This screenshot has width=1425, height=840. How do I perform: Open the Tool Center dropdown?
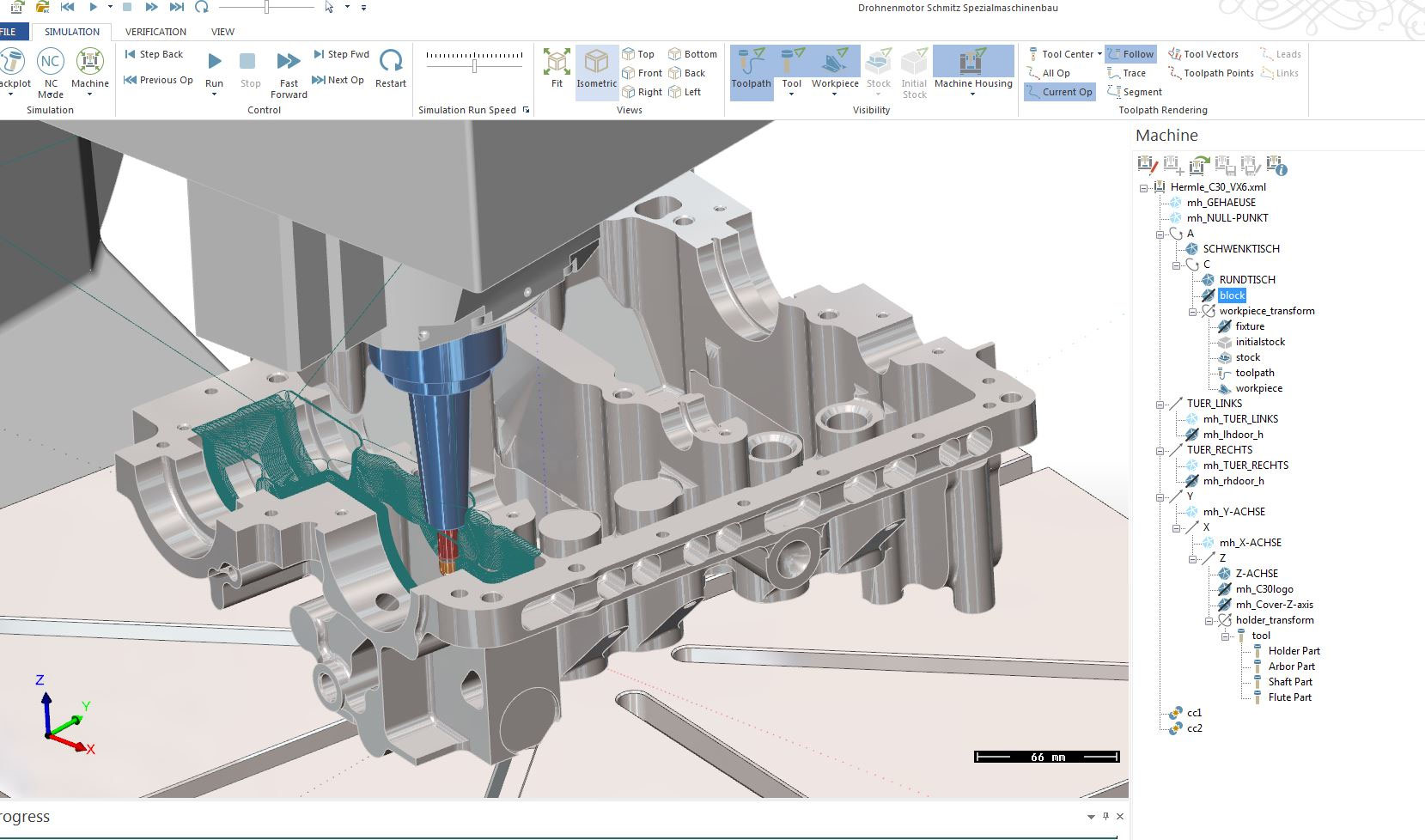point(1098,53)
